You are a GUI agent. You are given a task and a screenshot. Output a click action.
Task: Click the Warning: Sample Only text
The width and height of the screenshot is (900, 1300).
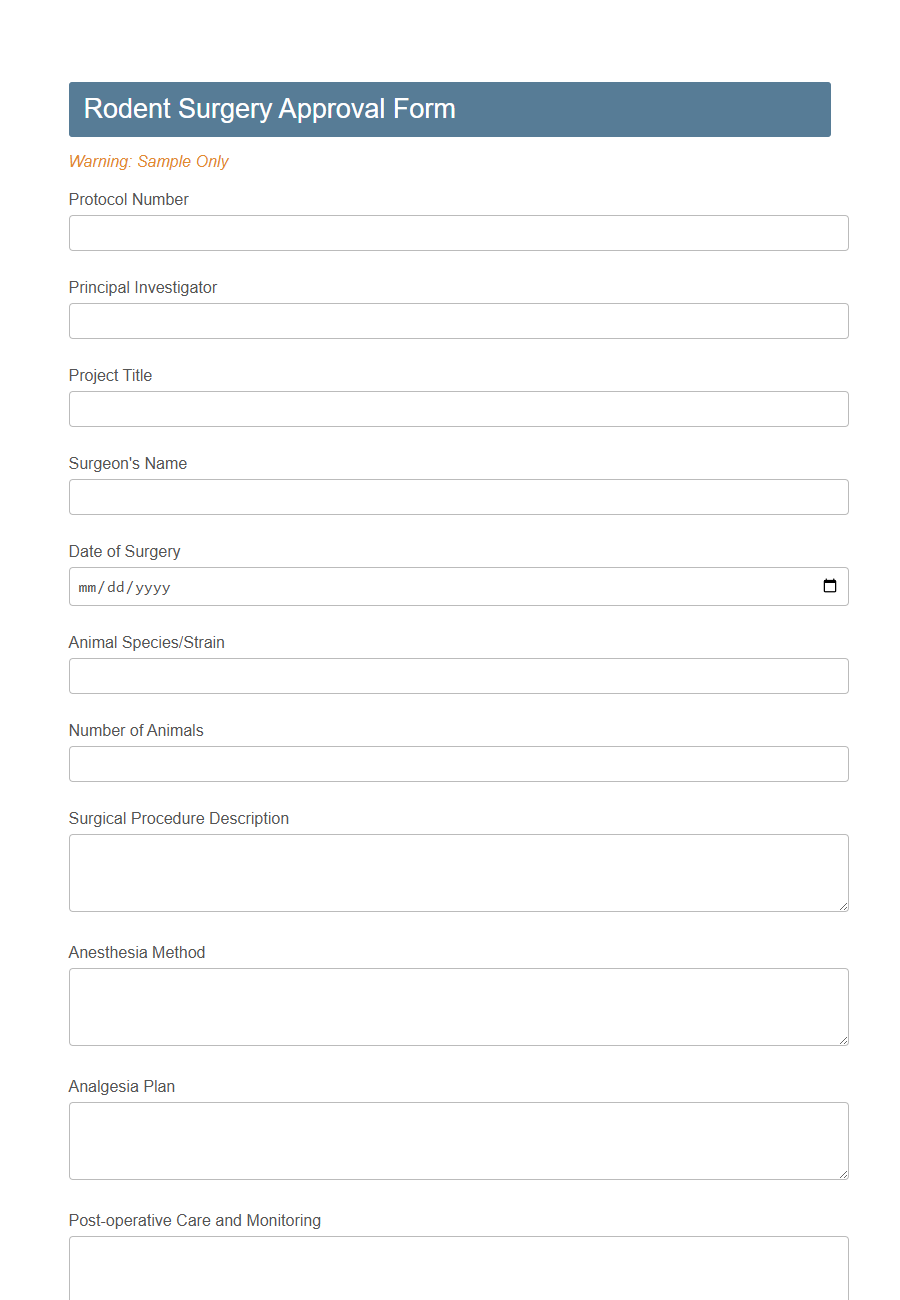(x=148, y=161)
